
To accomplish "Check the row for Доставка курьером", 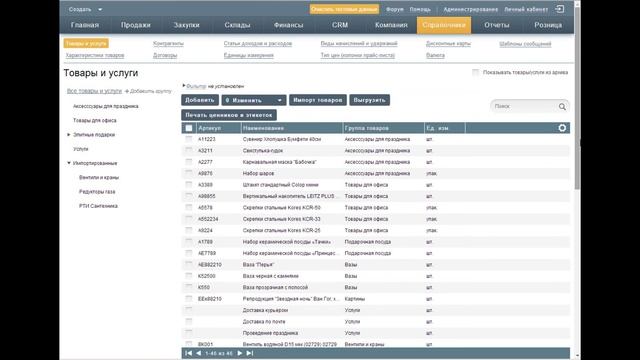I will [x=189, y=310].
